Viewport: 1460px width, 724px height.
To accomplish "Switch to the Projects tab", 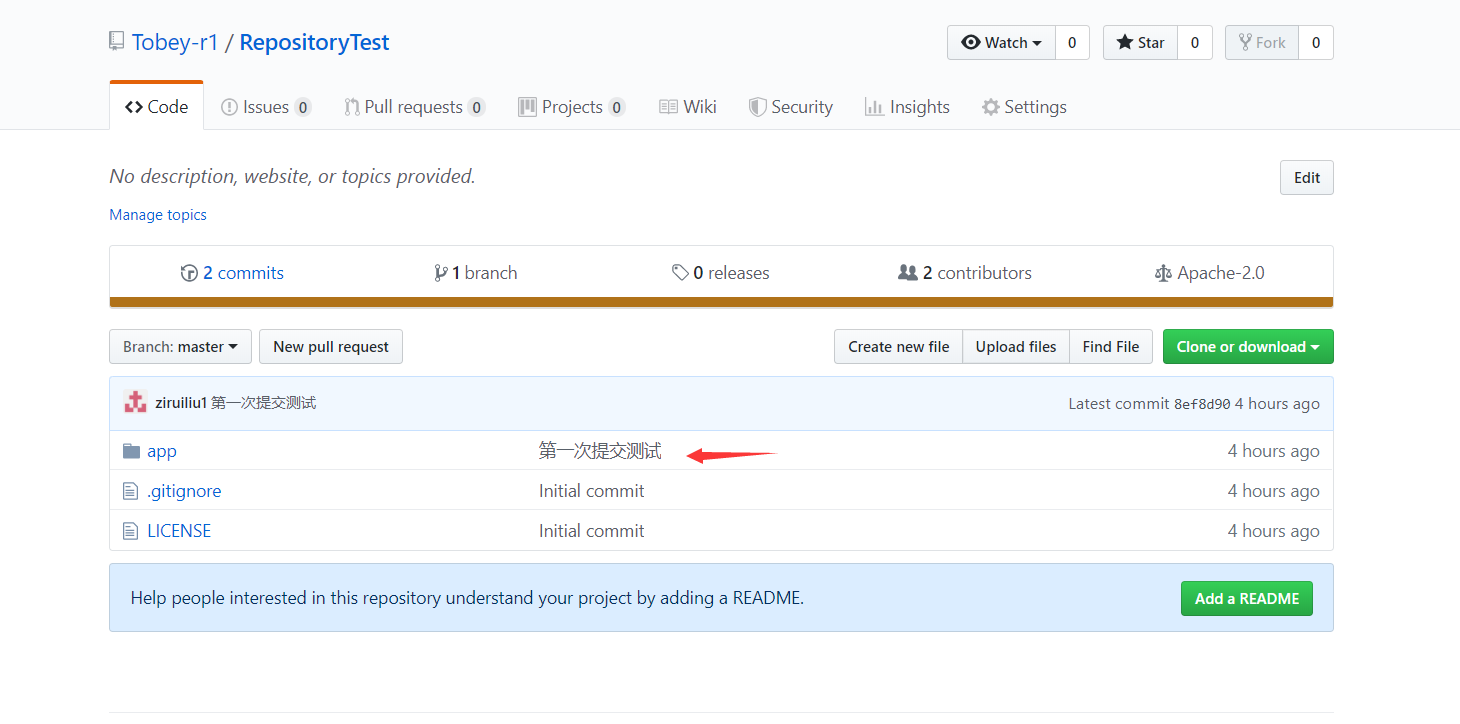I will [x=572, y=107].
